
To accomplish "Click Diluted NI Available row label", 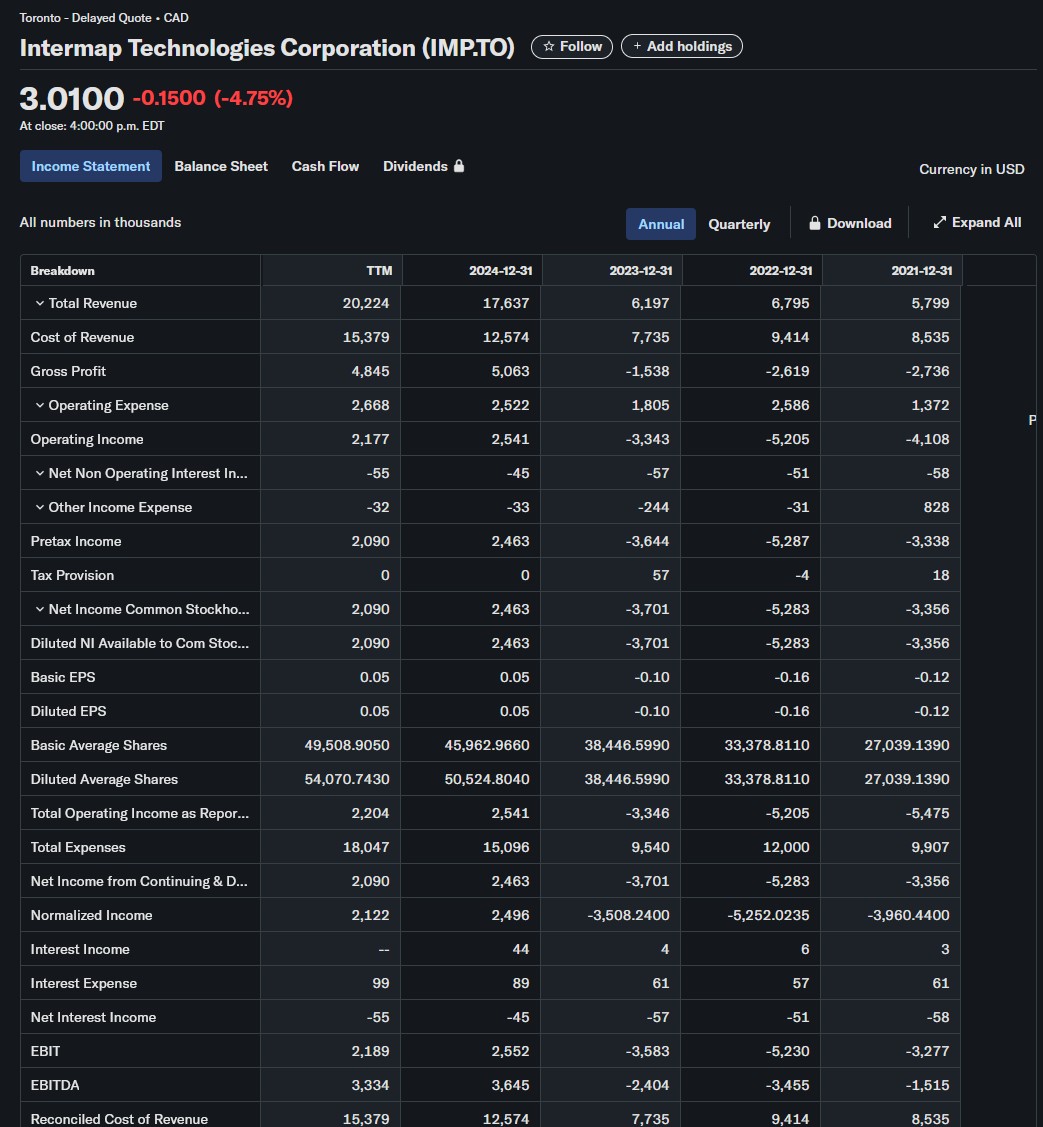I will pyautogui.click(x=139, y=643).
